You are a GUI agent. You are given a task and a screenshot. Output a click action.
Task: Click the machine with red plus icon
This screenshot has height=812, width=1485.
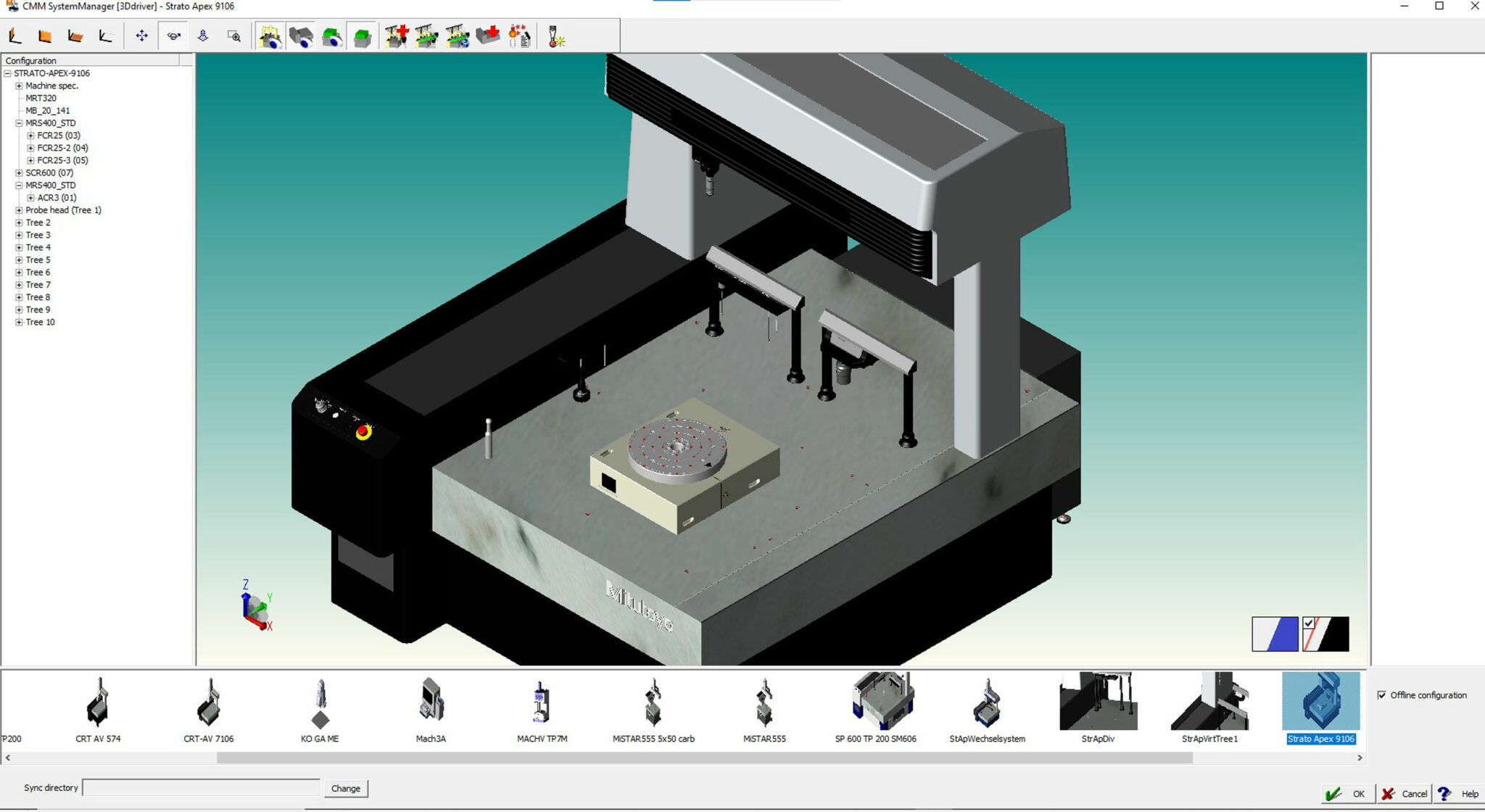[397, 36]
